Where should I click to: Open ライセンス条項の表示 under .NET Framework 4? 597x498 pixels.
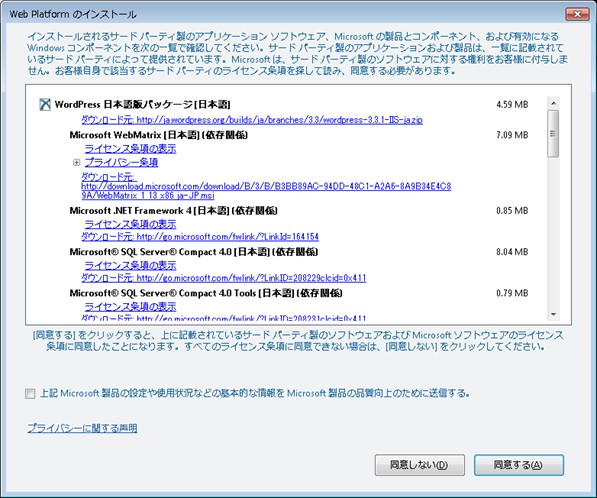click(x=130, y=224)
